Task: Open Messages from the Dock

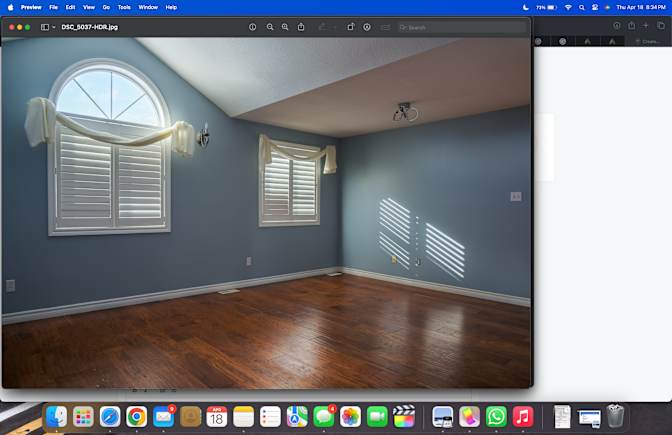Action: click(x=324, y=417)
